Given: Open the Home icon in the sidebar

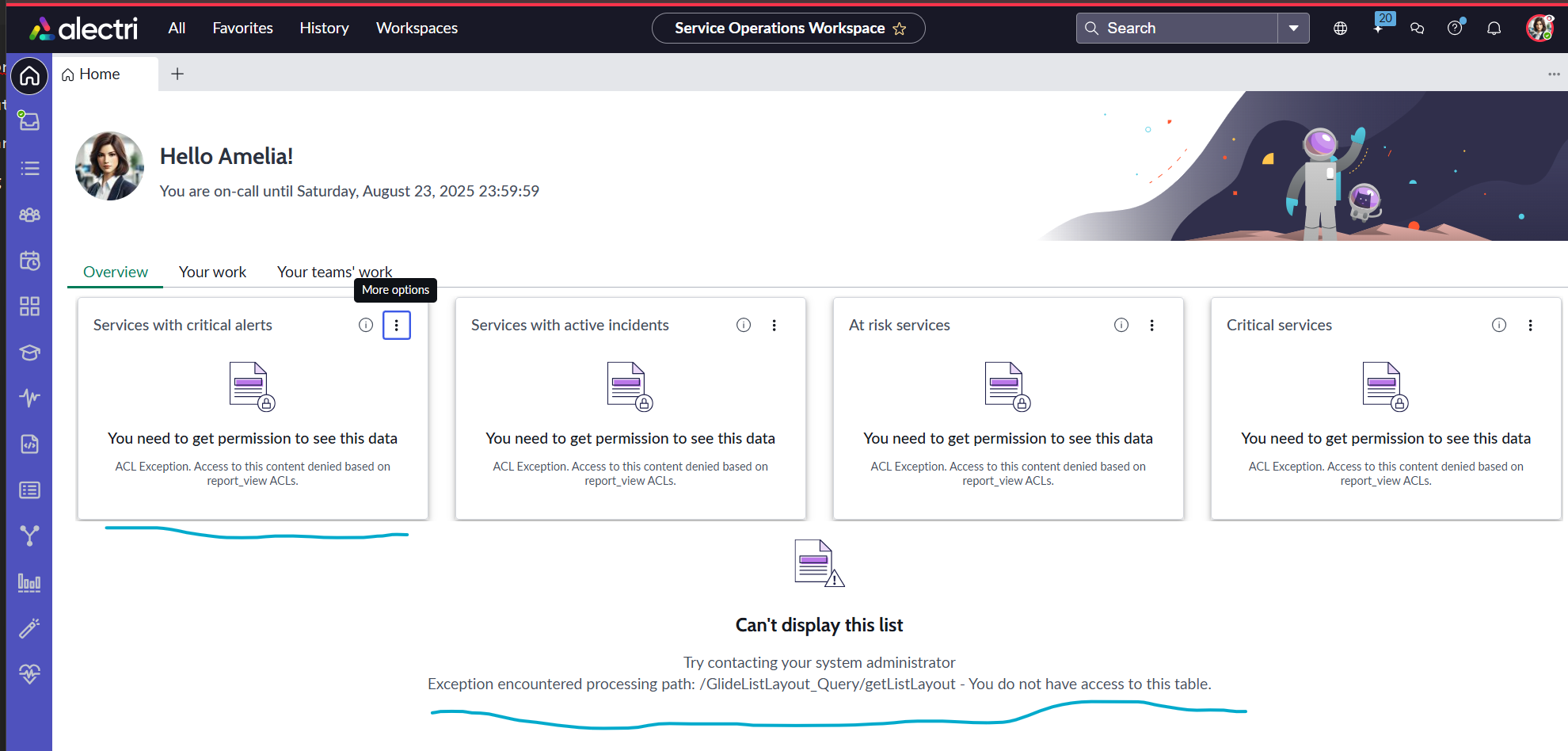Looking at the screenshot, I should click(x=29, y=76).
